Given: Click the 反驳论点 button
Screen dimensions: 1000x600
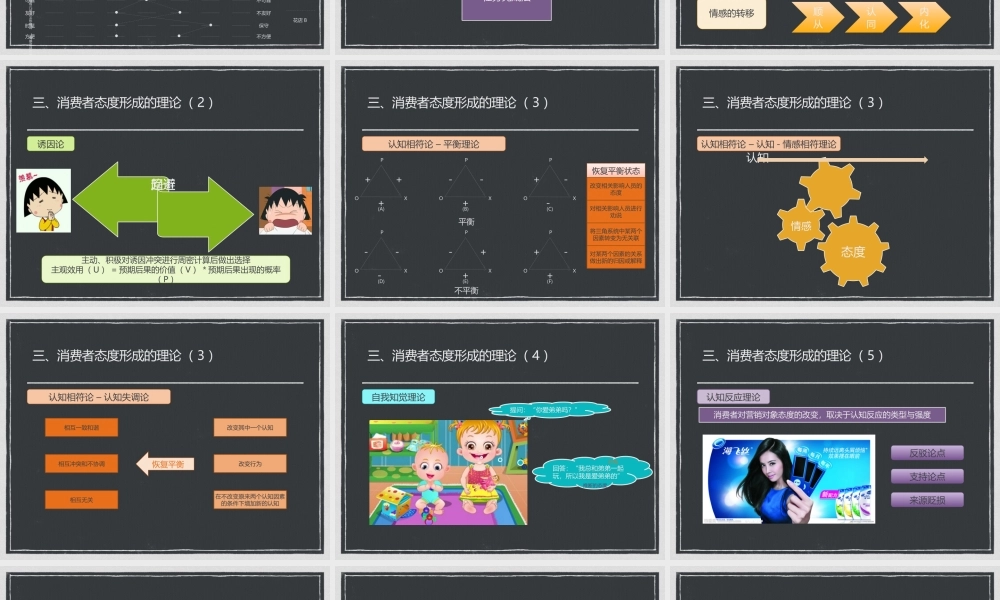Looking at the screenshot, I should point(930,452).
